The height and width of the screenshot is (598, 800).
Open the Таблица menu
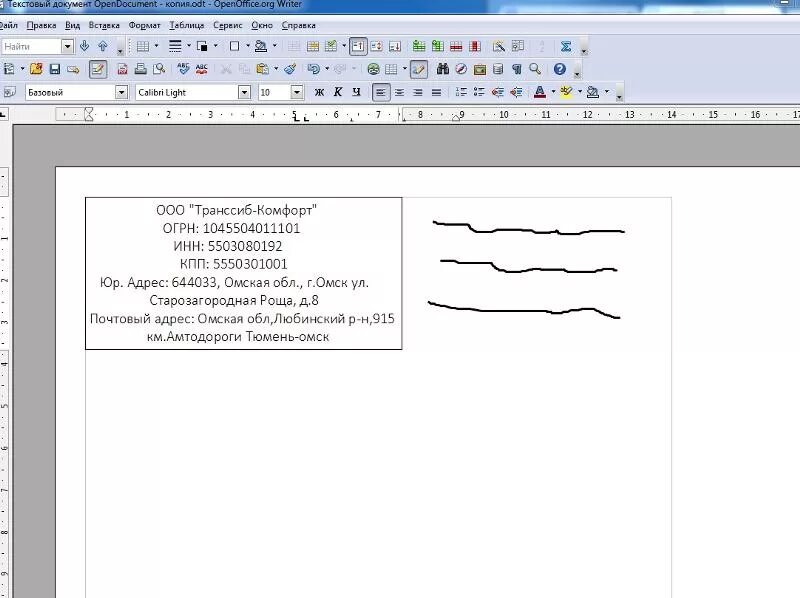coord(187,25)
